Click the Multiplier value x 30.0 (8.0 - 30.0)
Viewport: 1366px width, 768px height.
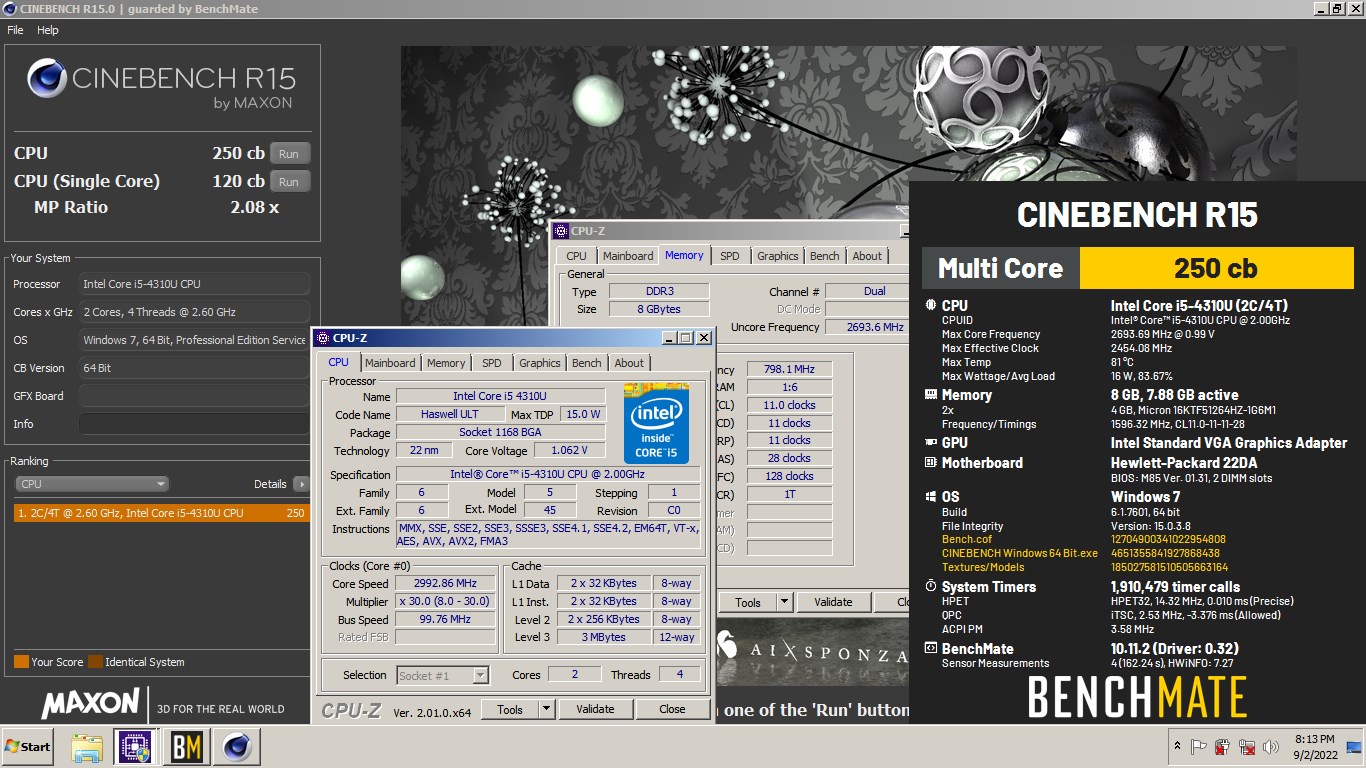click(x=445, y=601)
